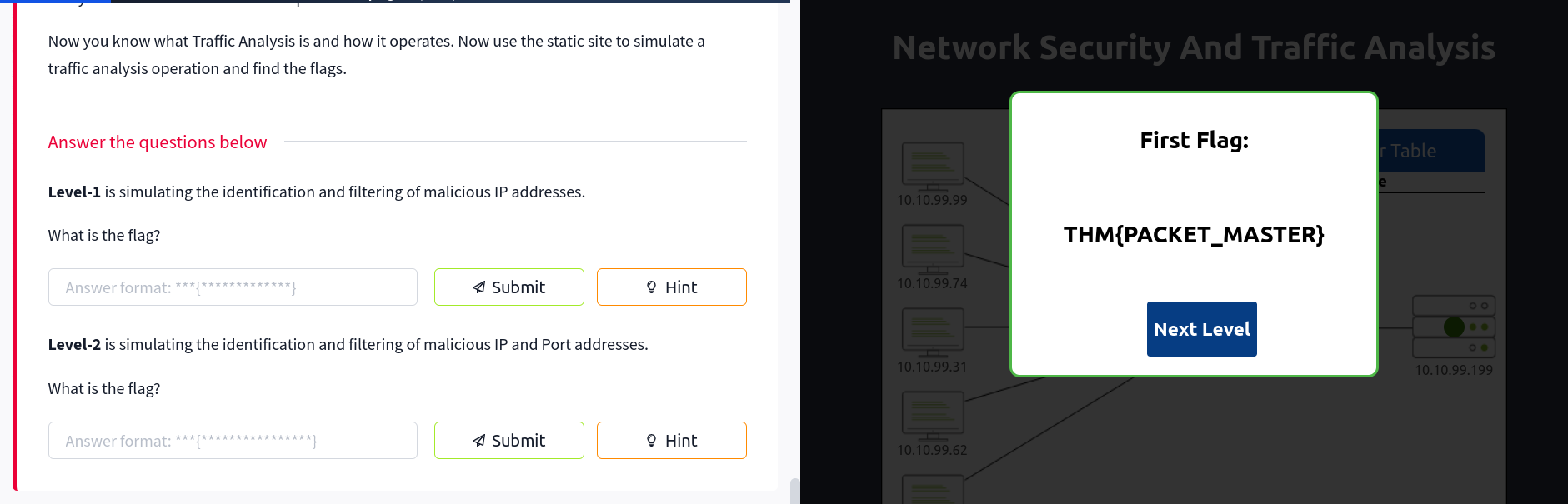Click the 10.10.99.99 IP label
1568x504 pixels.
(x=932, y=200)
